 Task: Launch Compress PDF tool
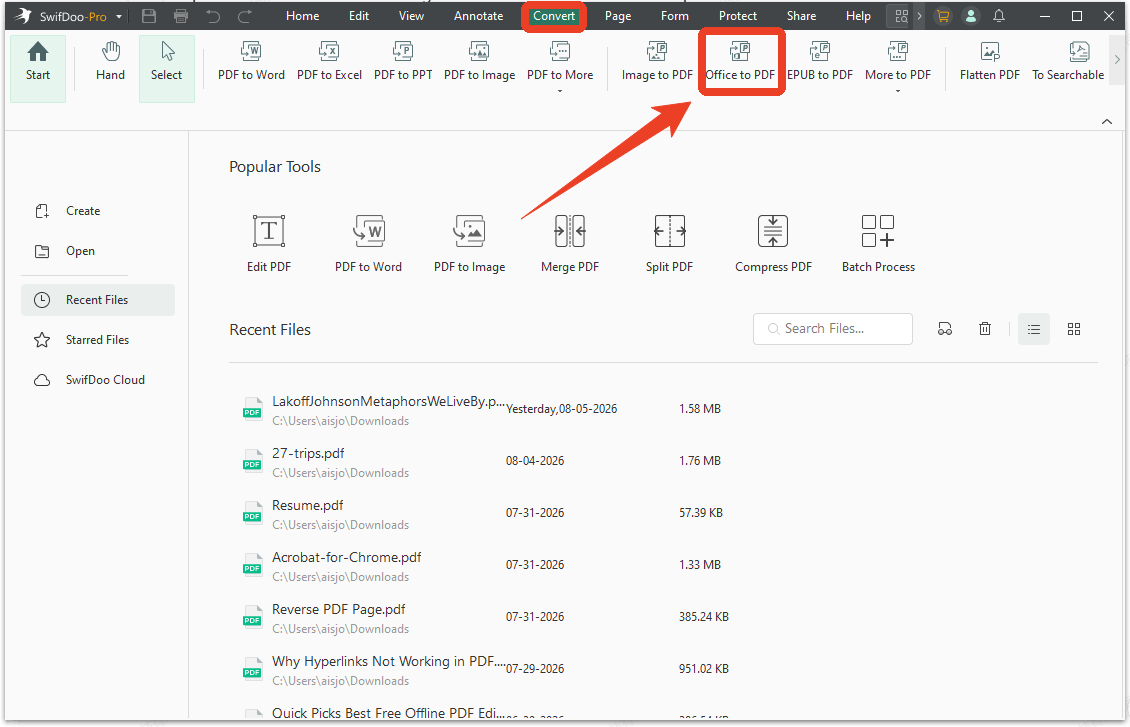pos(773,244)
